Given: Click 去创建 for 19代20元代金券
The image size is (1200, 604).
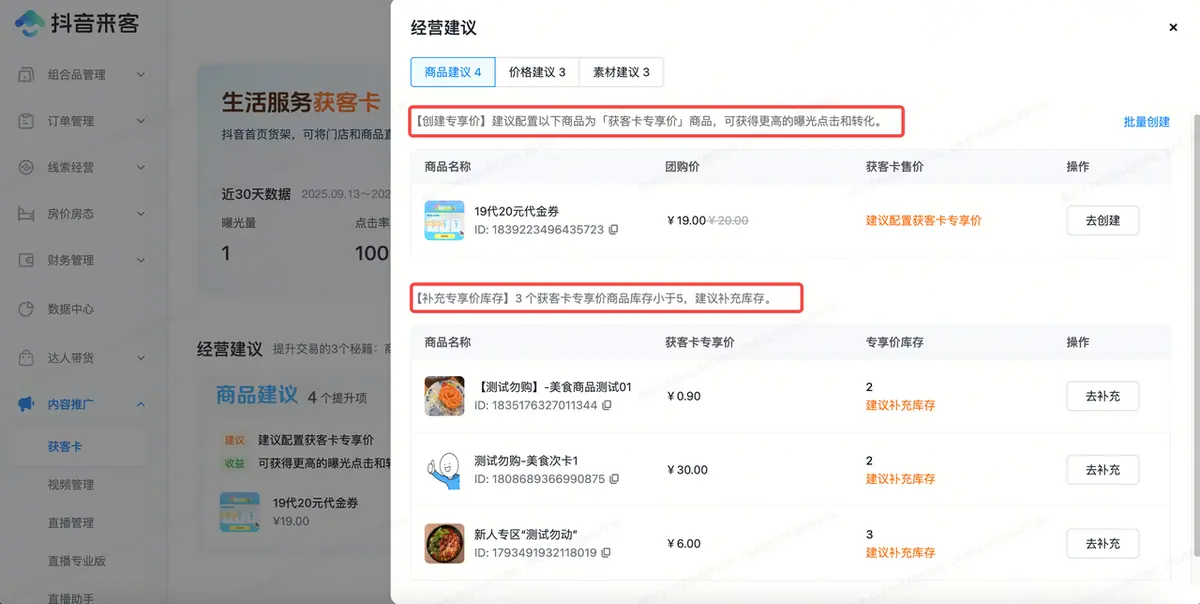Looking at the screenshot, I should point(1103,221).
